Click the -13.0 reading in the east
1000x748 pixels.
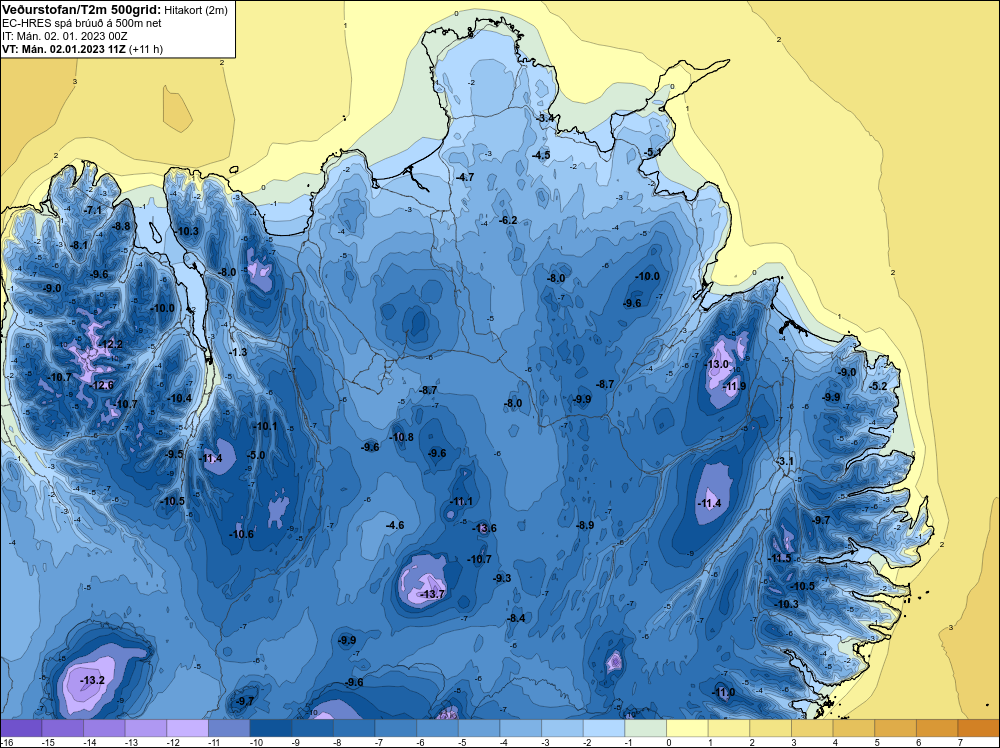717,364
